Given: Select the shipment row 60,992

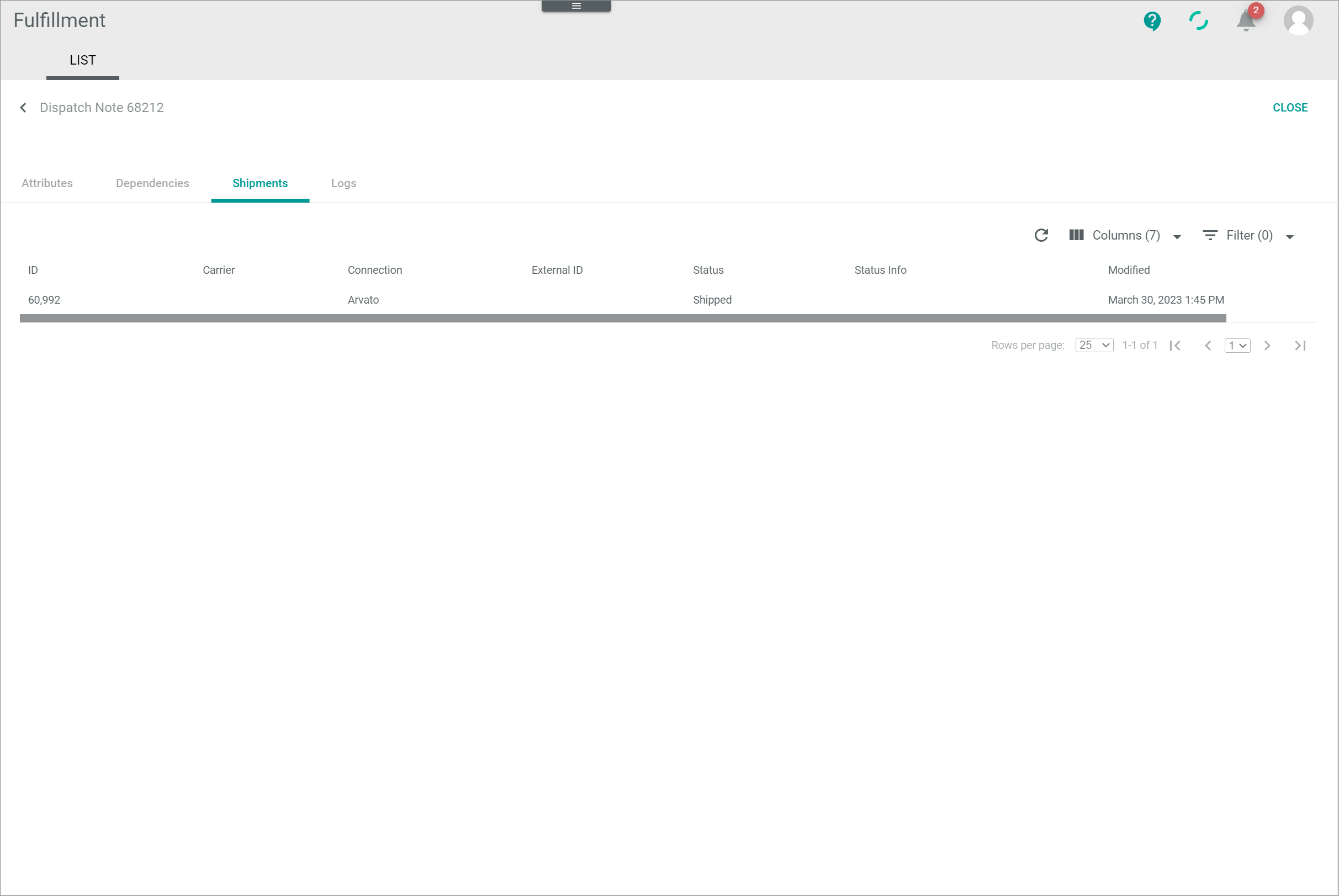Looking at the screenshot, I should 44,300.
